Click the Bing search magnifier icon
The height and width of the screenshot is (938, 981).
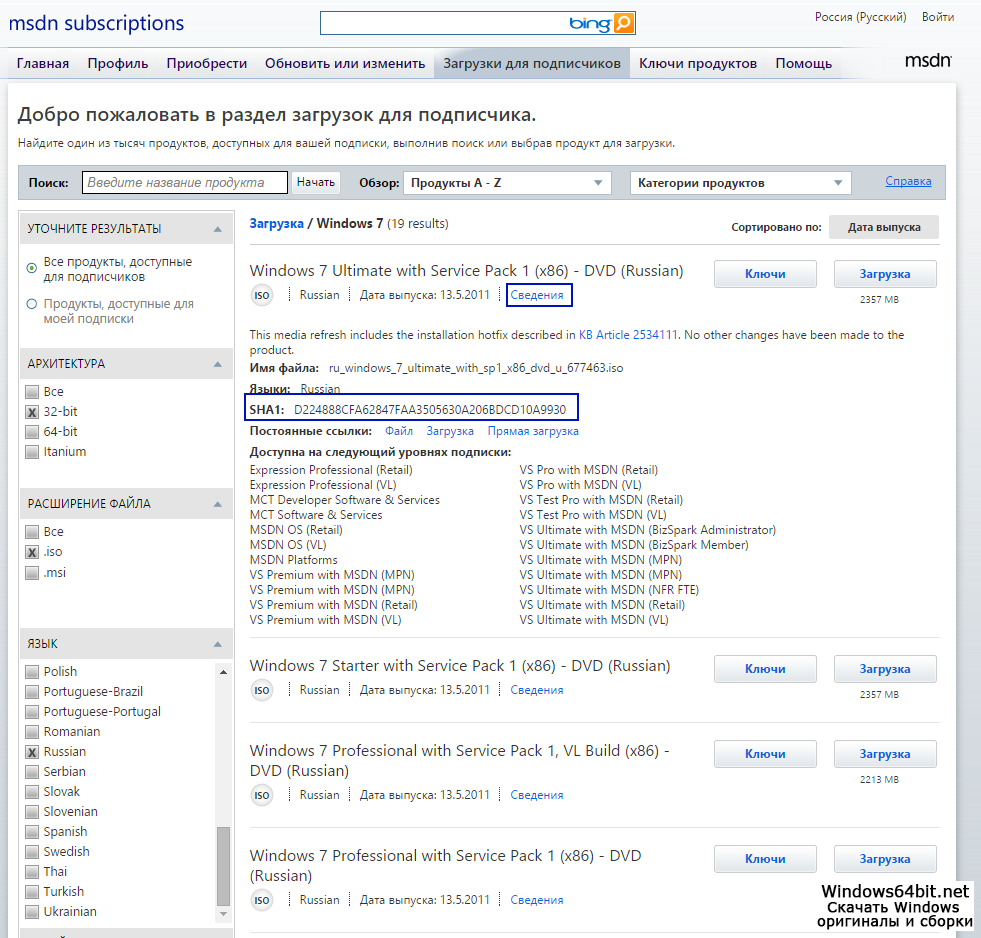tap(623, 23)
